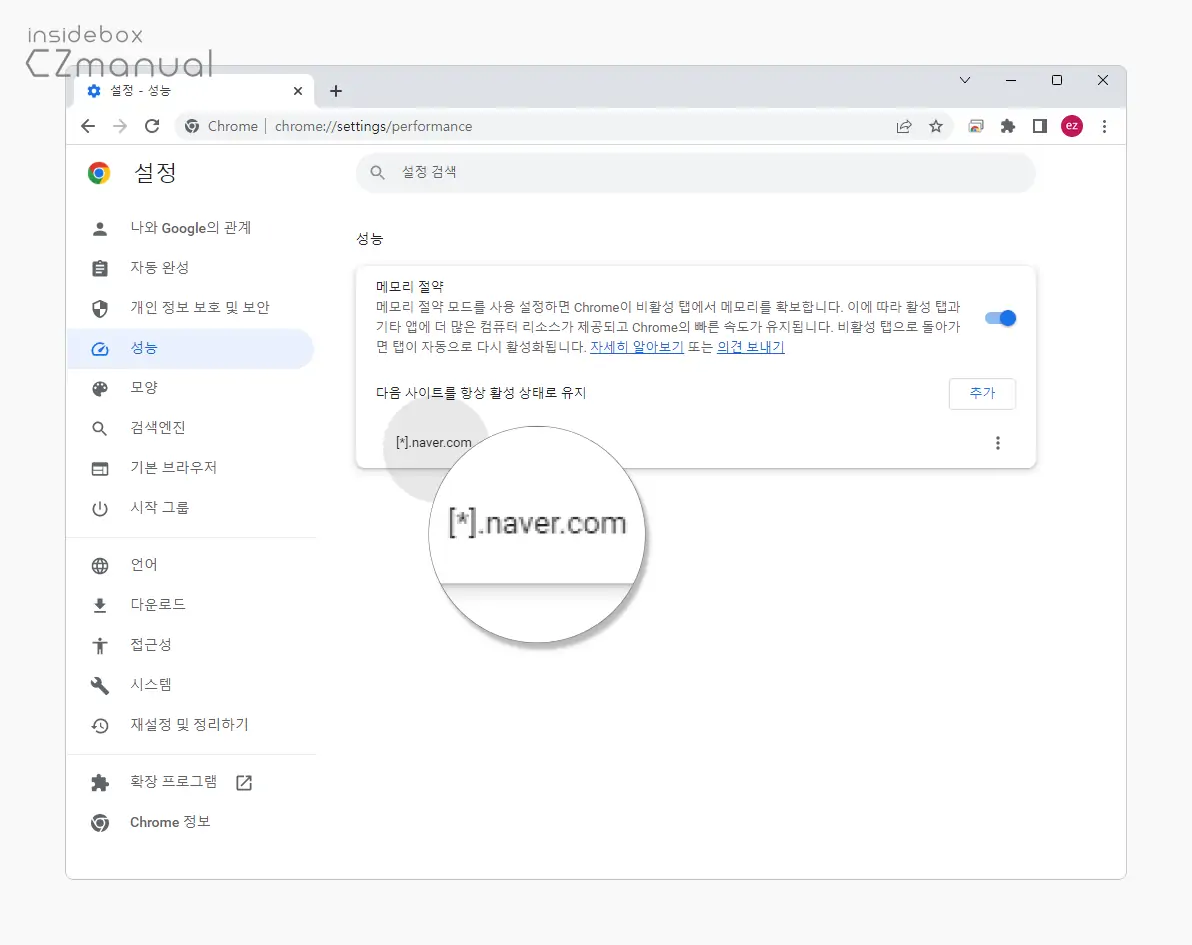
Task: Open a new tab with the plus button
Action: 336,91
